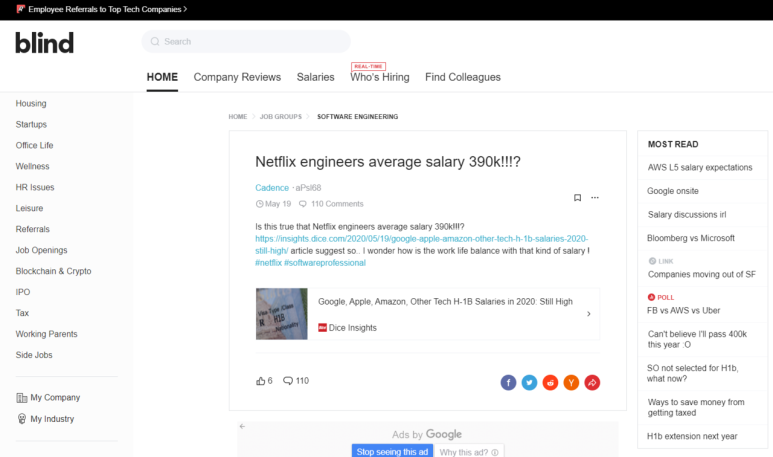Open the Wellness topic
Screen dimensions: 773x457
33,166
